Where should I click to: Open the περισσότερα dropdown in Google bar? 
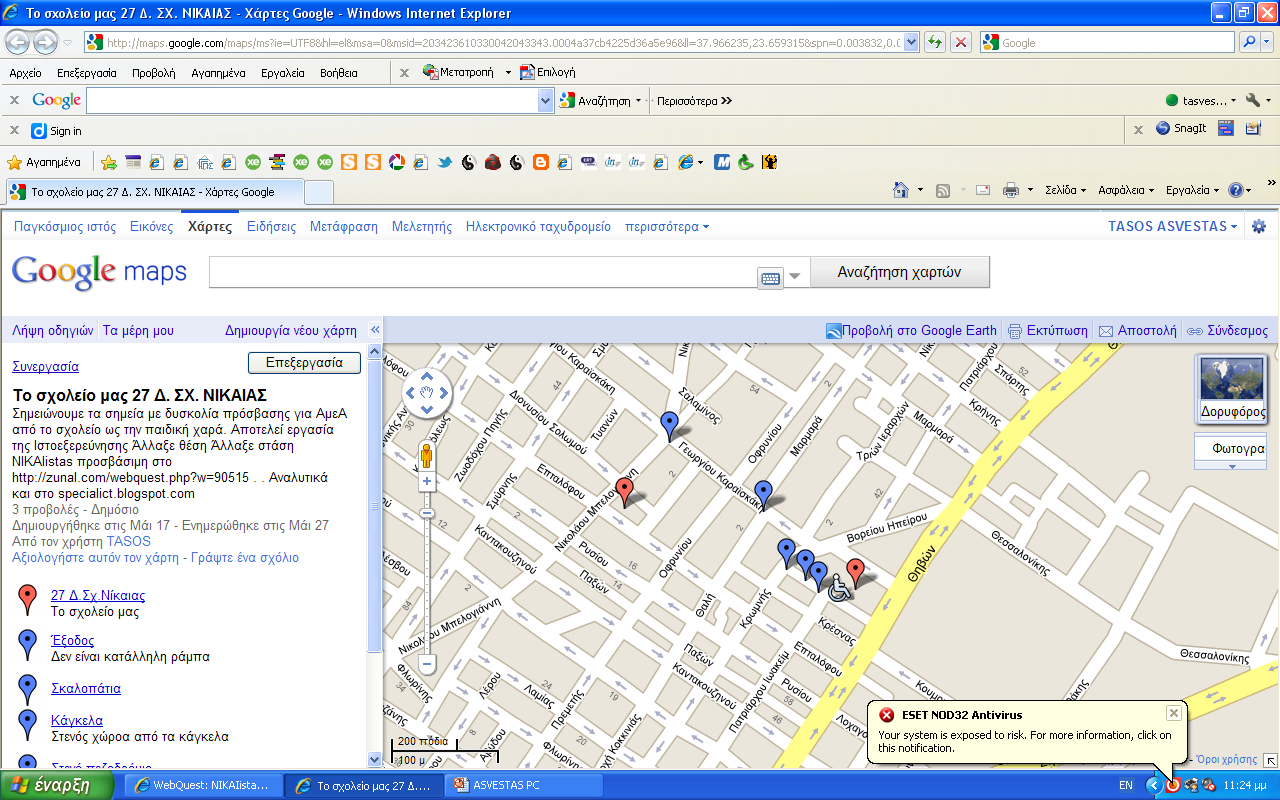[667, 227]
